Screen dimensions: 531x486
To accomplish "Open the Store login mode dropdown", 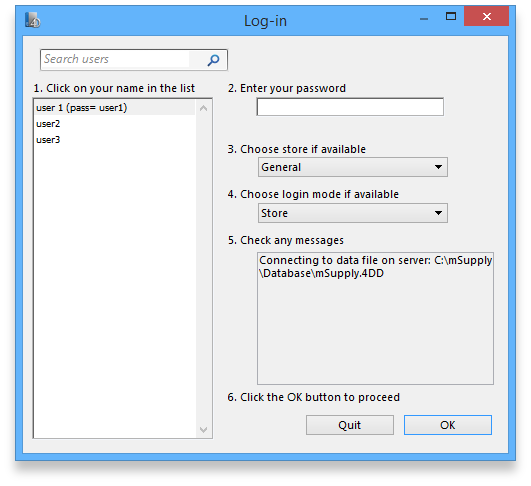I will (x=353, y=213).
